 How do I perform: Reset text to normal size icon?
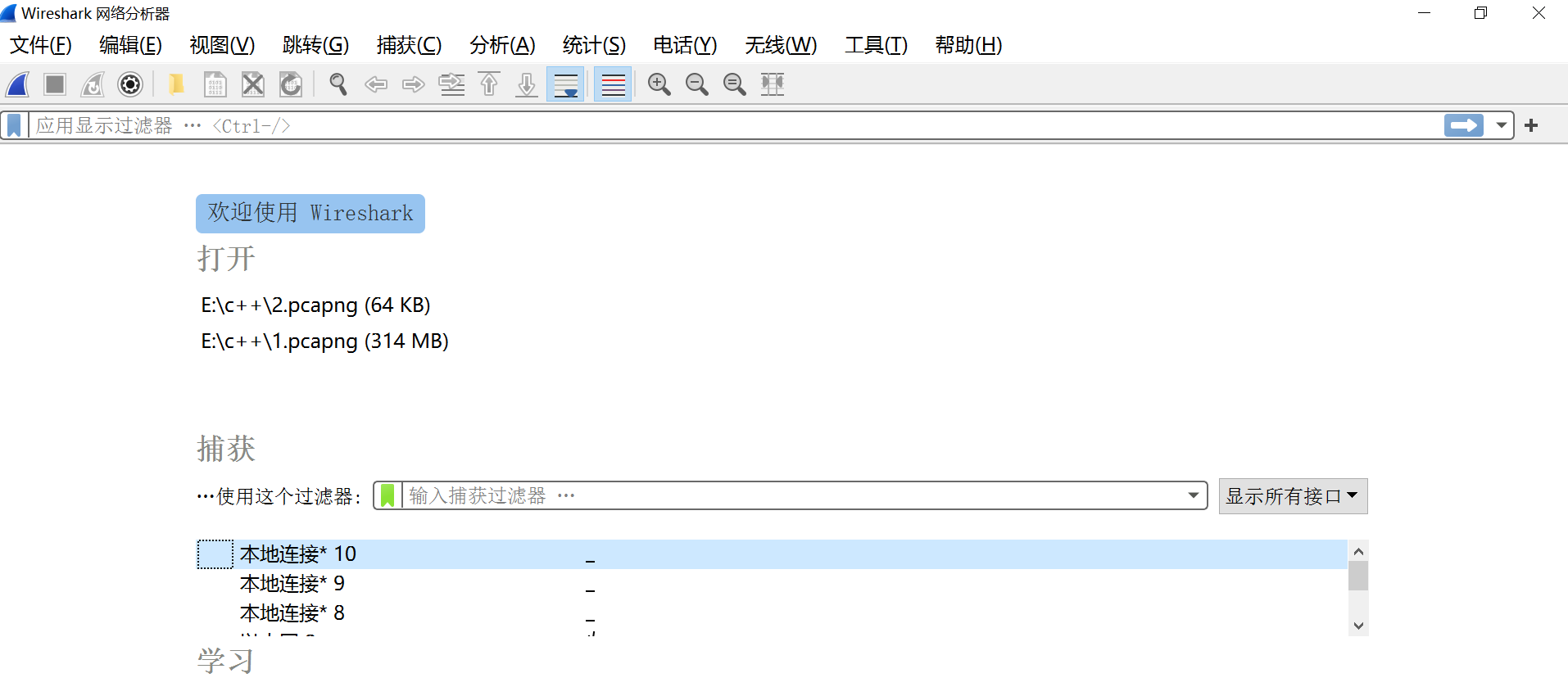tap(734, 84)
